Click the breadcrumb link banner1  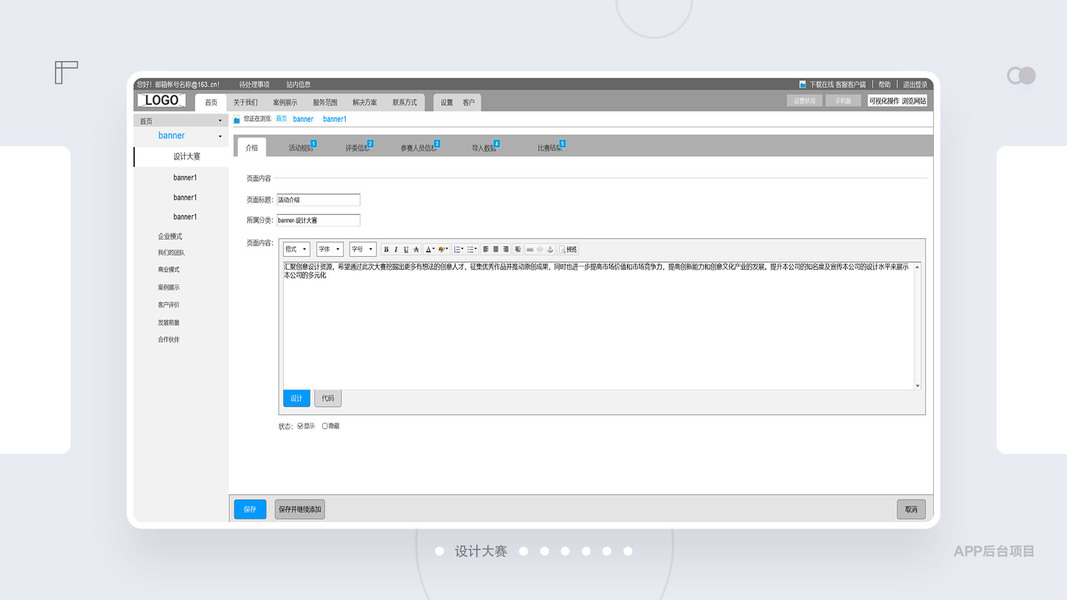tap(334, 119)
